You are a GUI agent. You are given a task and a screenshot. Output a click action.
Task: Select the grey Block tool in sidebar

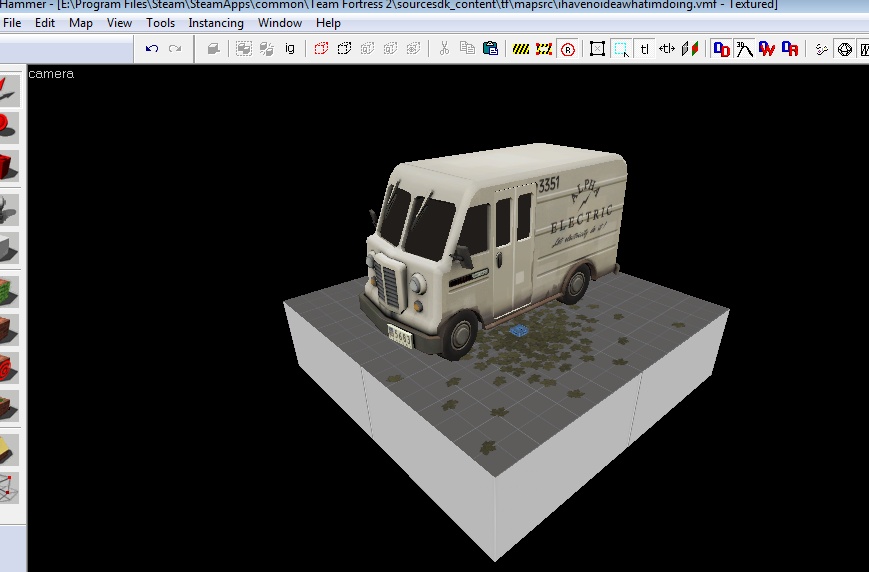click(x=9, y=248)
